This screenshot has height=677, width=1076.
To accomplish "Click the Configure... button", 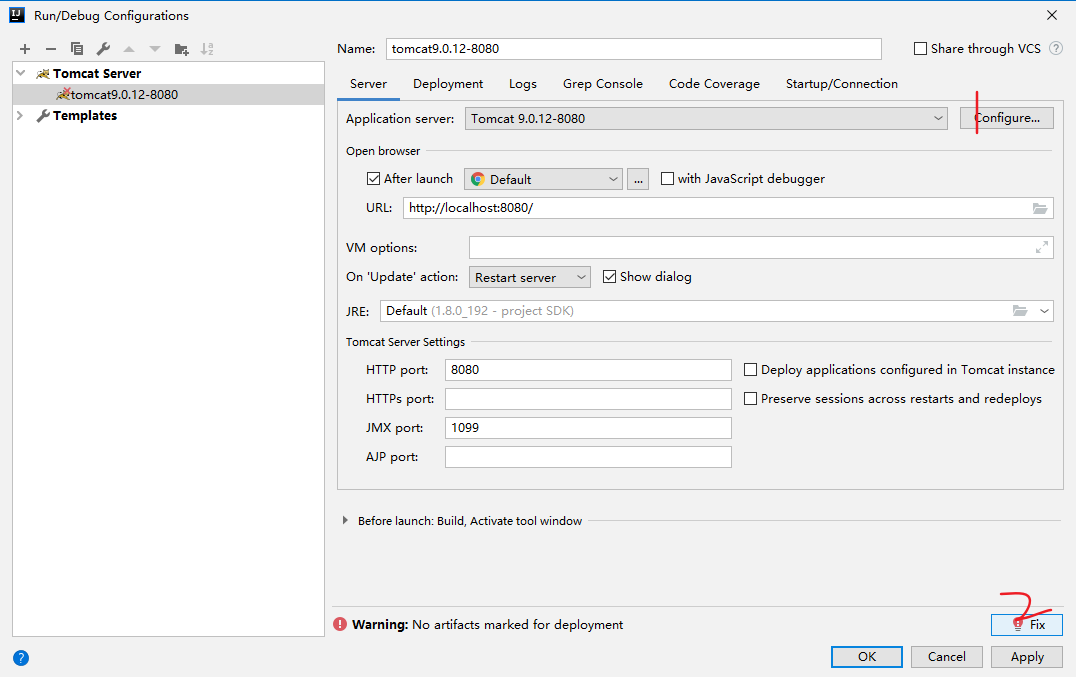I will point(1007,118).
